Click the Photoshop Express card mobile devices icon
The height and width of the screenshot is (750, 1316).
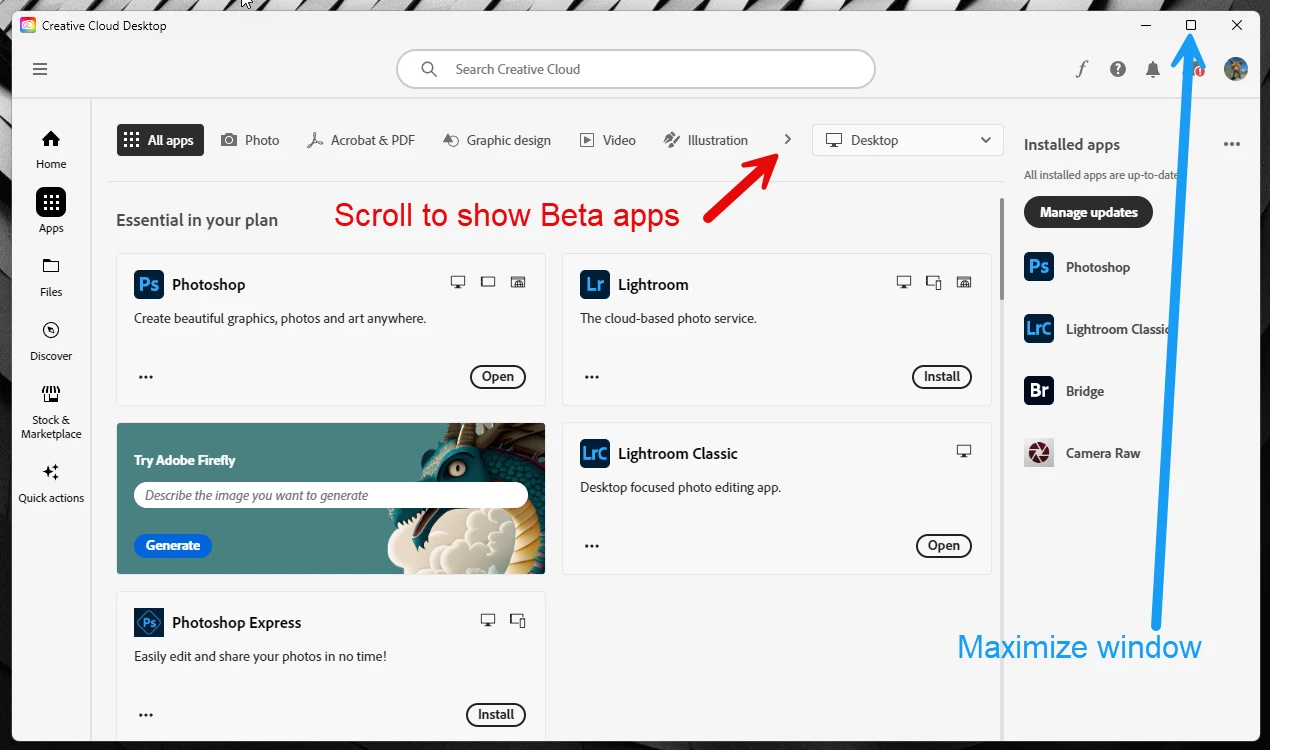pyautogui.click(x=518, y=620)
